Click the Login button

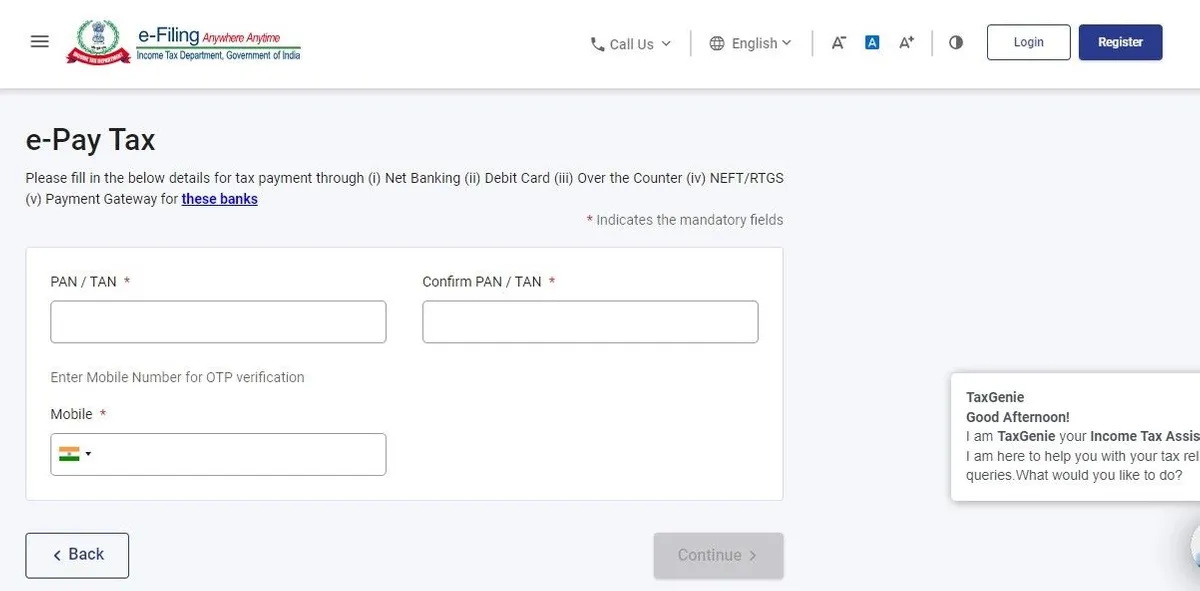tap(1028, 42)
